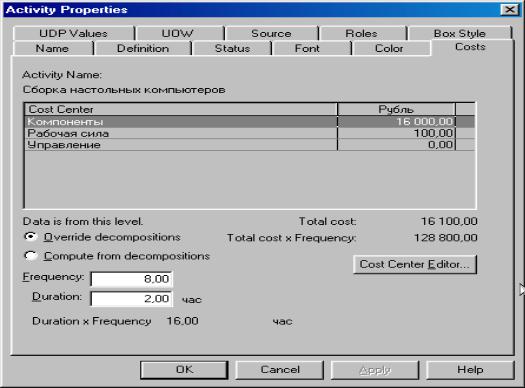Image resolution: width=525 pixels, height=388 pixels.
Task: Focus the Duration input field
Action: 132,299
